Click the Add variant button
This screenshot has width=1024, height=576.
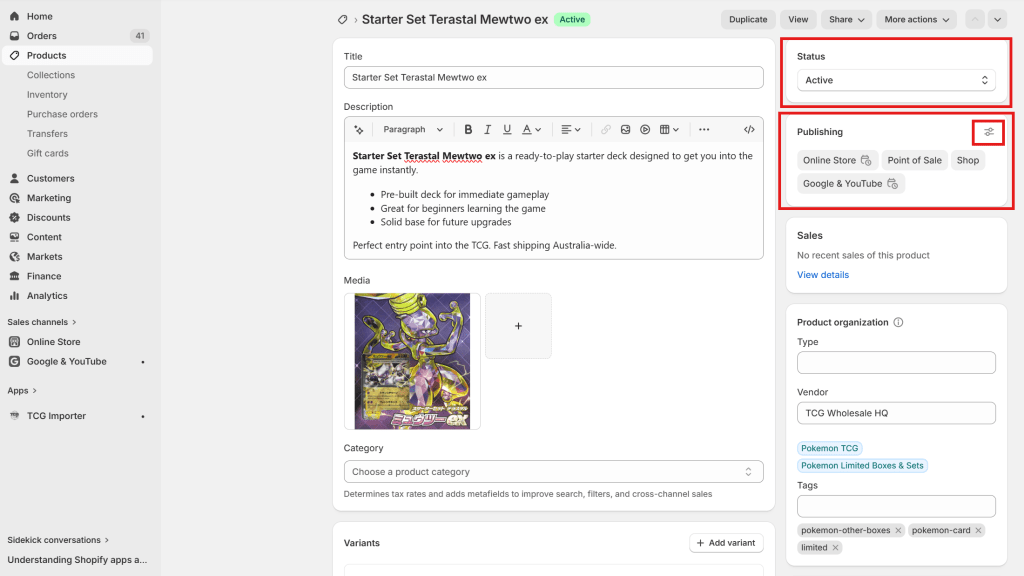(726, 543)
